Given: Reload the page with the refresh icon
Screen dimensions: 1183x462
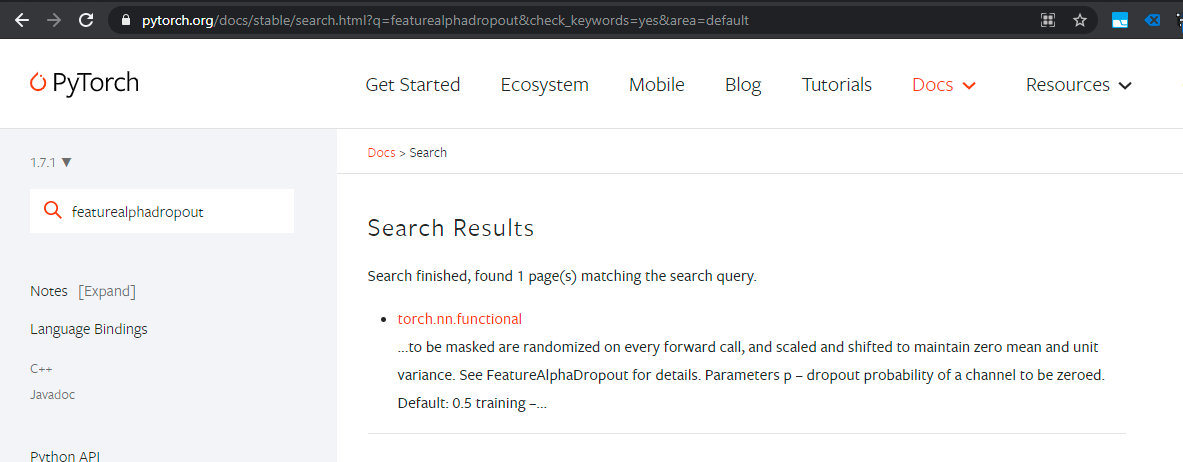Looking at the screenshot, I should pos(87,20).
